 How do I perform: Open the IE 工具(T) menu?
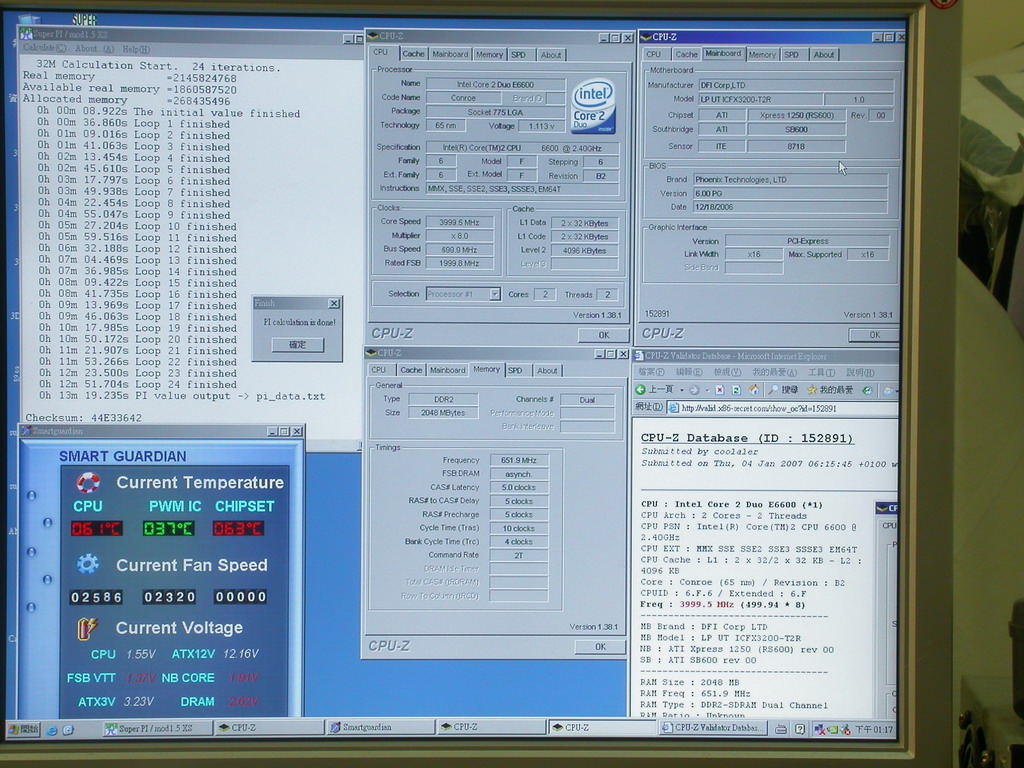coord(822,373)
